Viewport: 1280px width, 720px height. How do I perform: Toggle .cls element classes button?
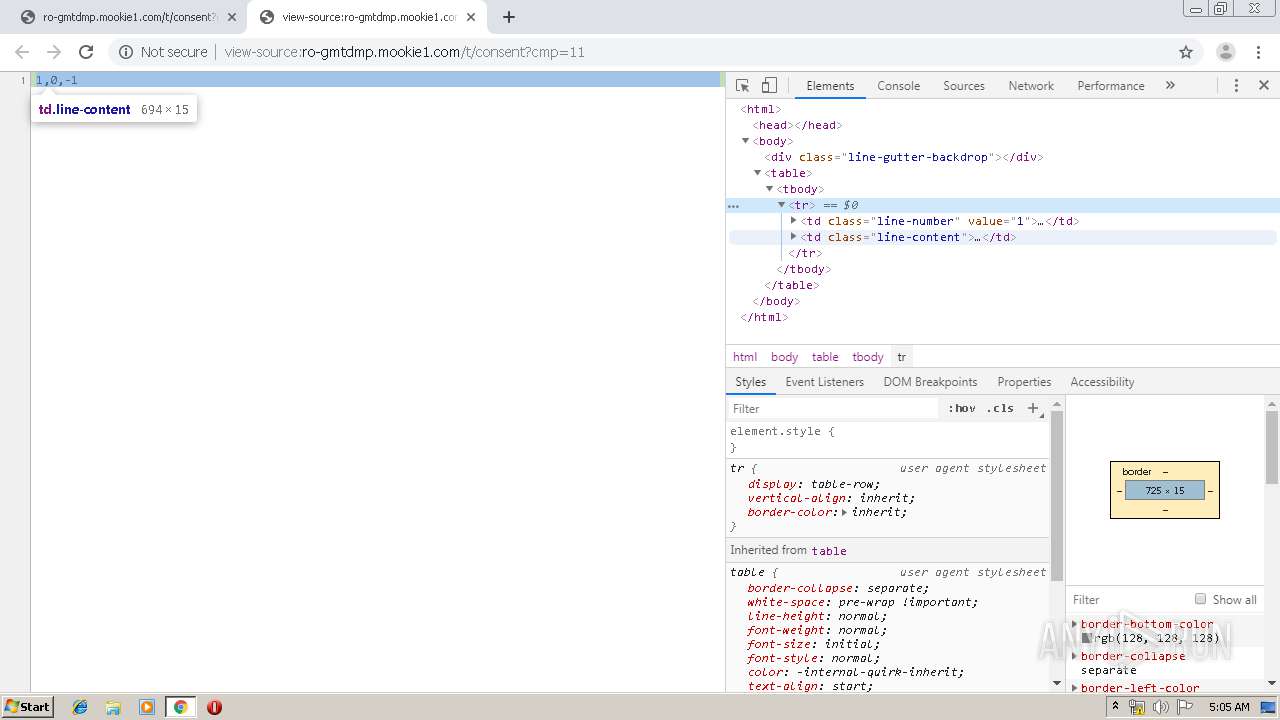(x=1000, y=408)
